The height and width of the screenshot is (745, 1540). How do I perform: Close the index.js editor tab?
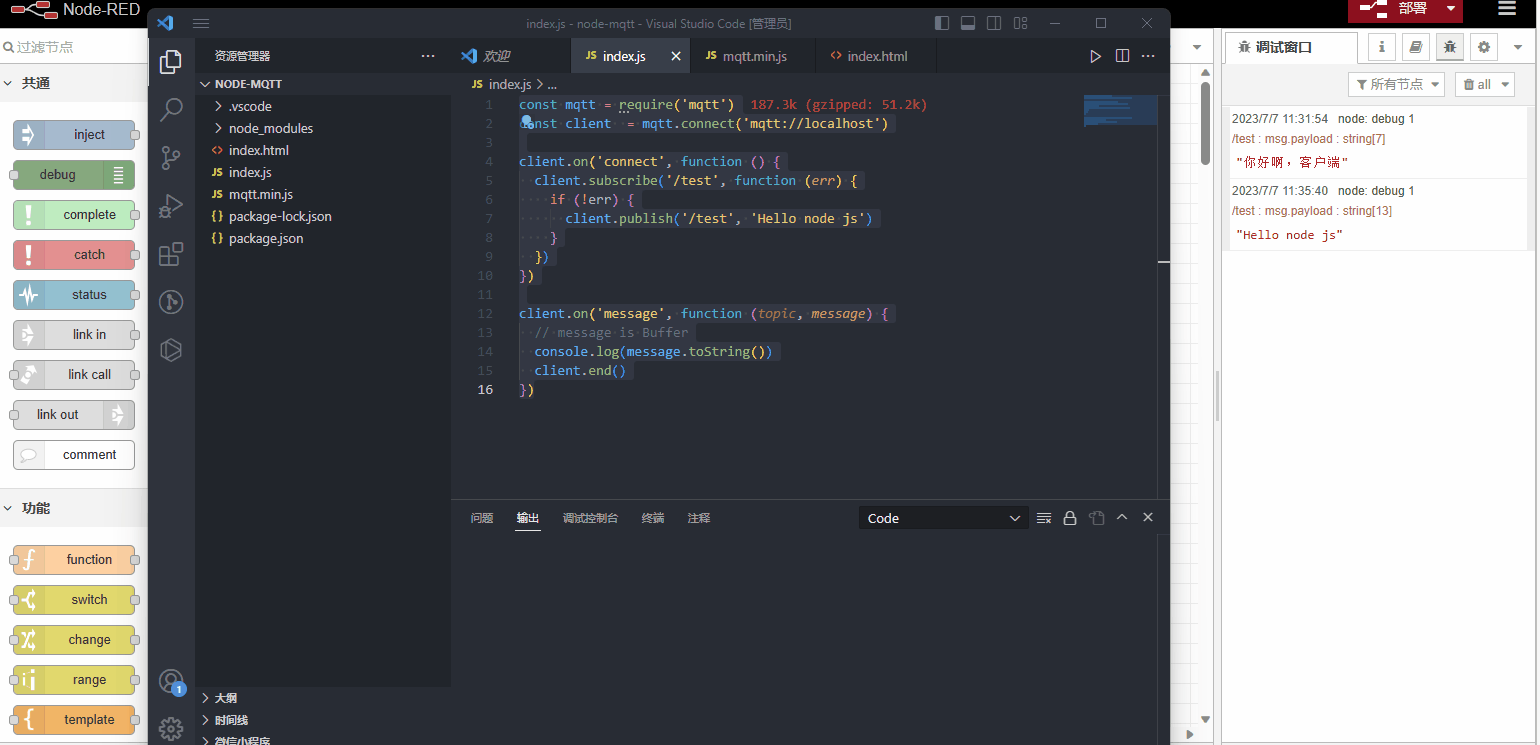676,56
